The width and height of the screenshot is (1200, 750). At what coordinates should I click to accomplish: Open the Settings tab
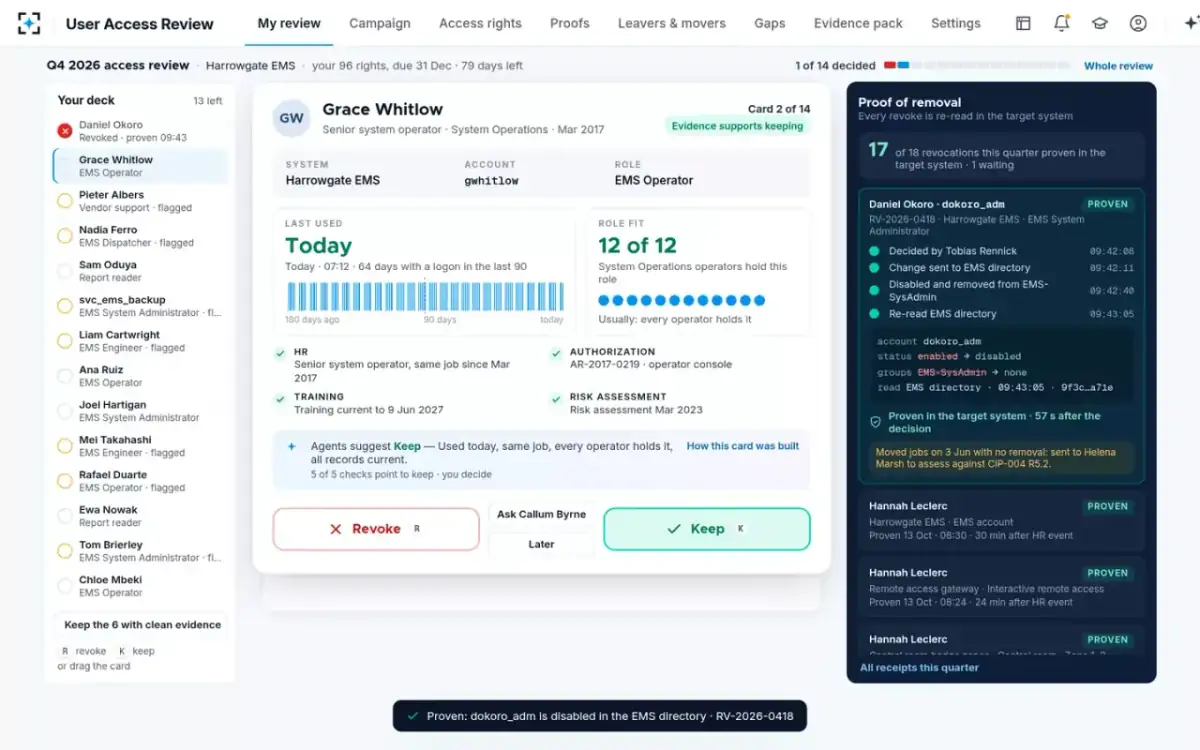[x=956, y=23]
